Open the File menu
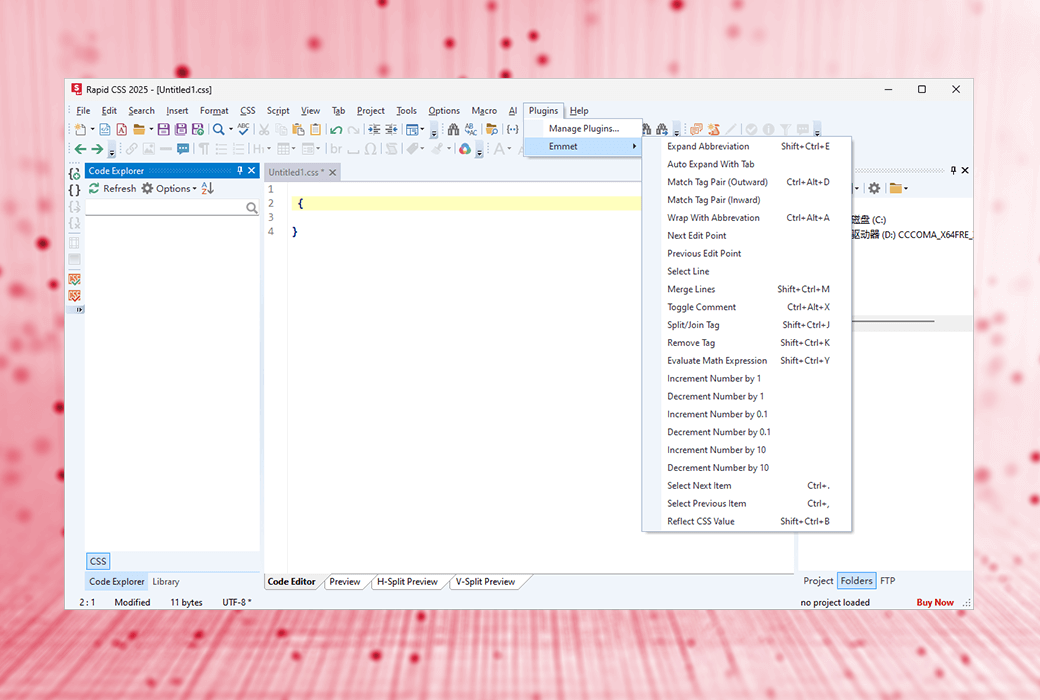Screen dimensions: 1040x700 tap(83, 111)
